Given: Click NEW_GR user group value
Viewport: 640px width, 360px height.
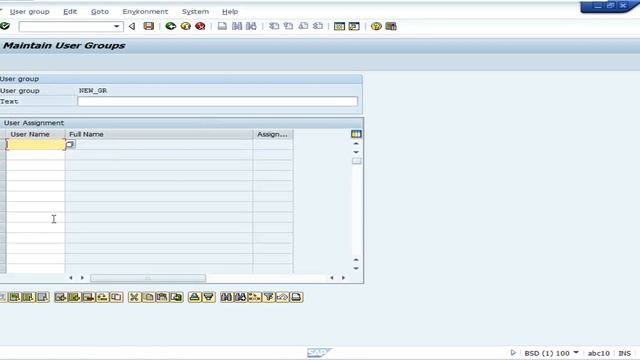Looking at the screenshot, I should click(x=93, y=90).
